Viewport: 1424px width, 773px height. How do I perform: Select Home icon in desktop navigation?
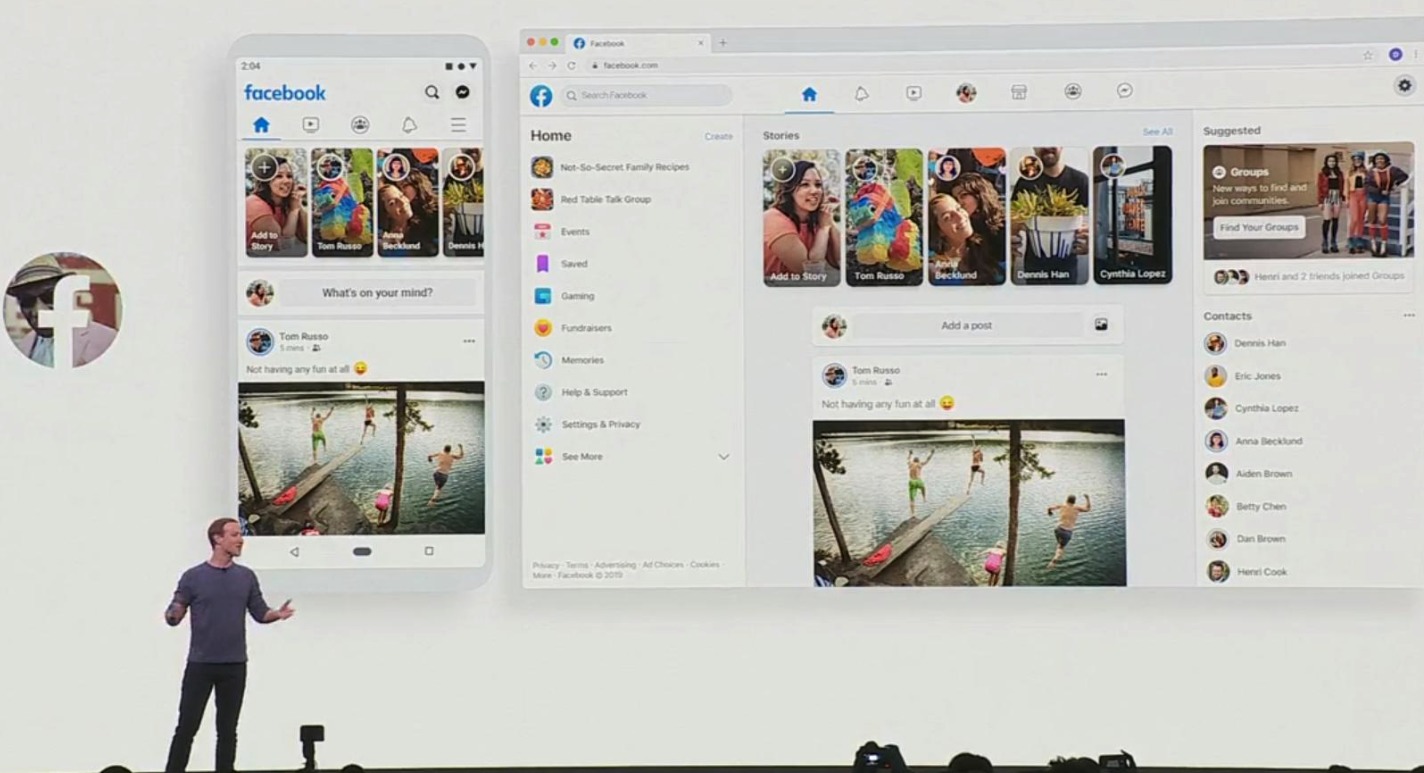coord(809,94)
